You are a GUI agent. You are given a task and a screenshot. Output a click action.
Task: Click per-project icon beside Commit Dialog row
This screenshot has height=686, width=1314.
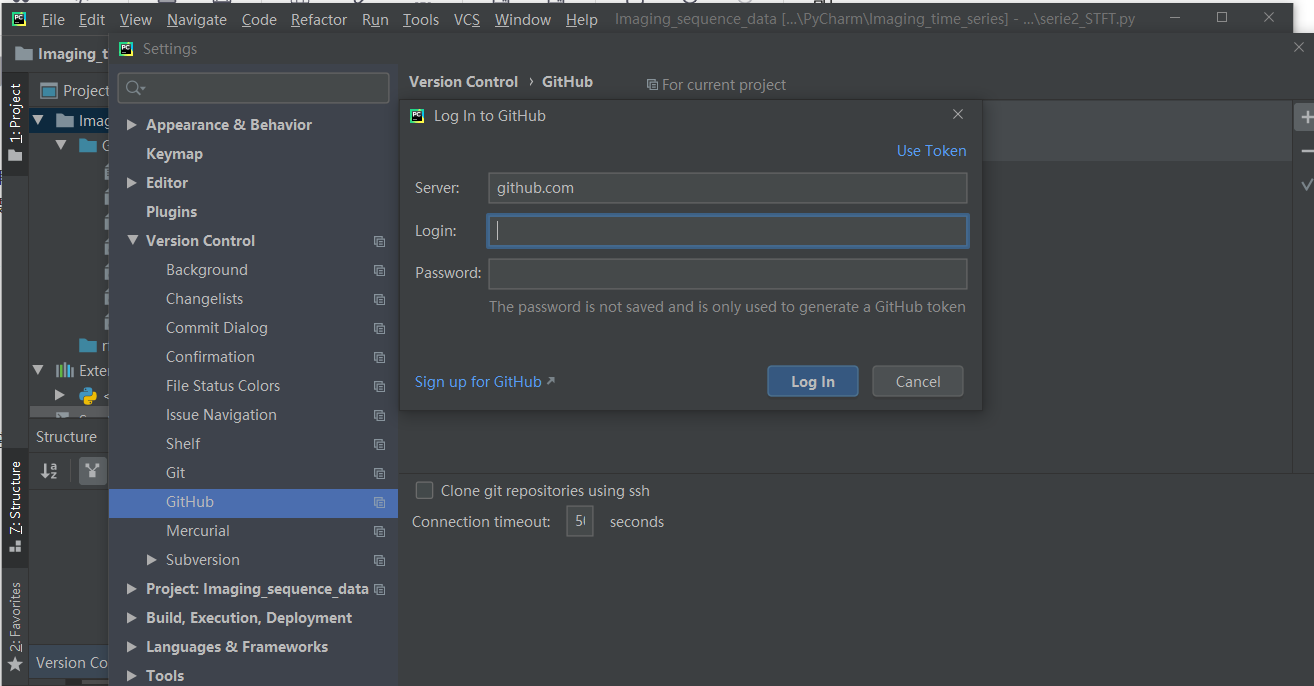click(x=379, y=328)
